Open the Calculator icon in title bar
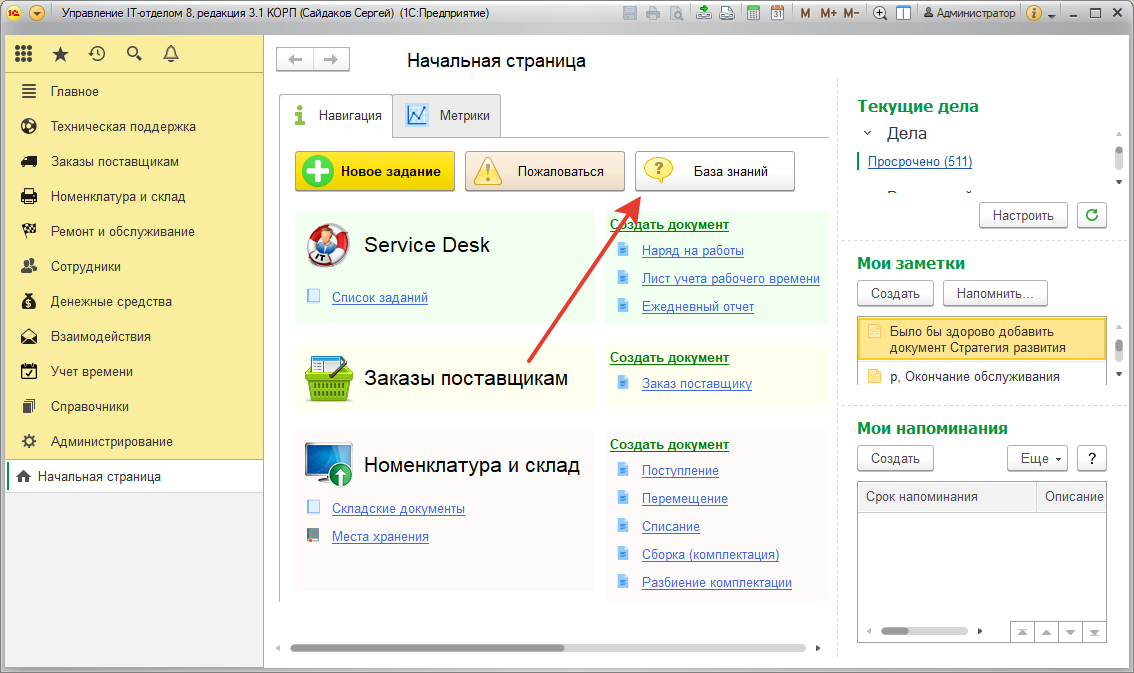This screenshot has height=673, width=1134. [754, 13]
